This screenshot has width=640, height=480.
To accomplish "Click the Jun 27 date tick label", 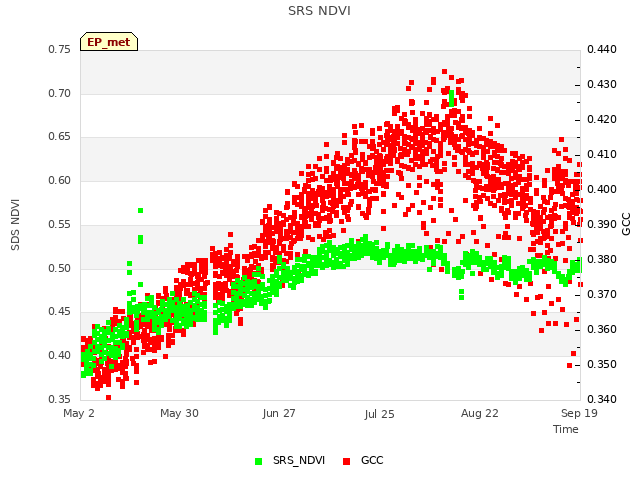I will [x=279, y=413].
